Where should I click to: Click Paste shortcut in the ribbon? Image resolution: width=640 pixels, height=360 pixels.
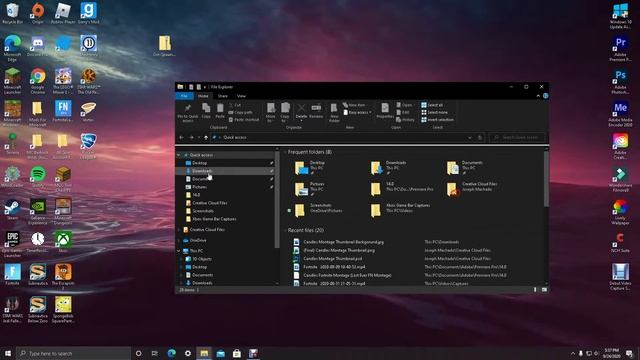(244, 120)
